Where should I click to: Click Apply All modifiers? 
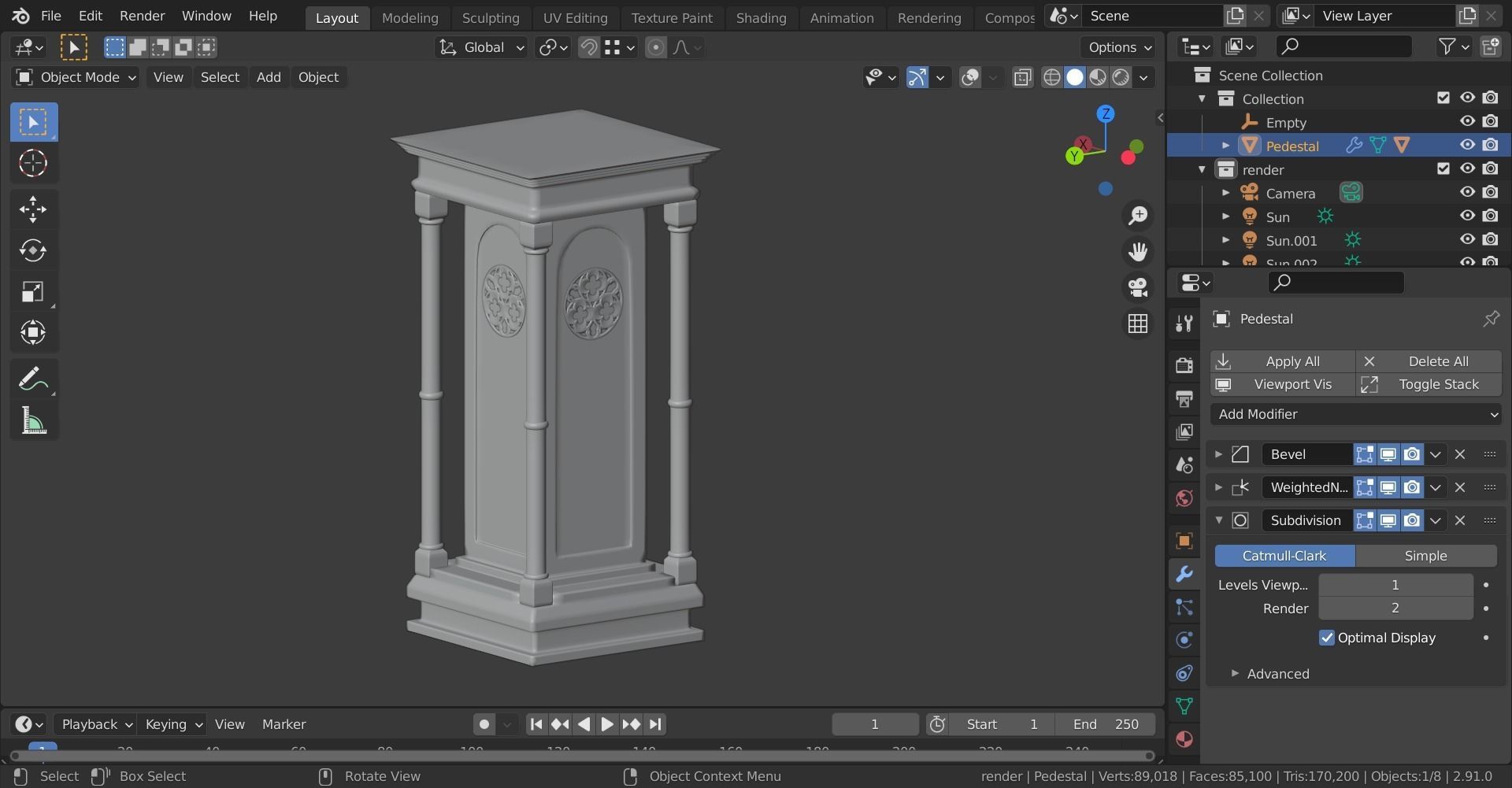[1282, 361]
